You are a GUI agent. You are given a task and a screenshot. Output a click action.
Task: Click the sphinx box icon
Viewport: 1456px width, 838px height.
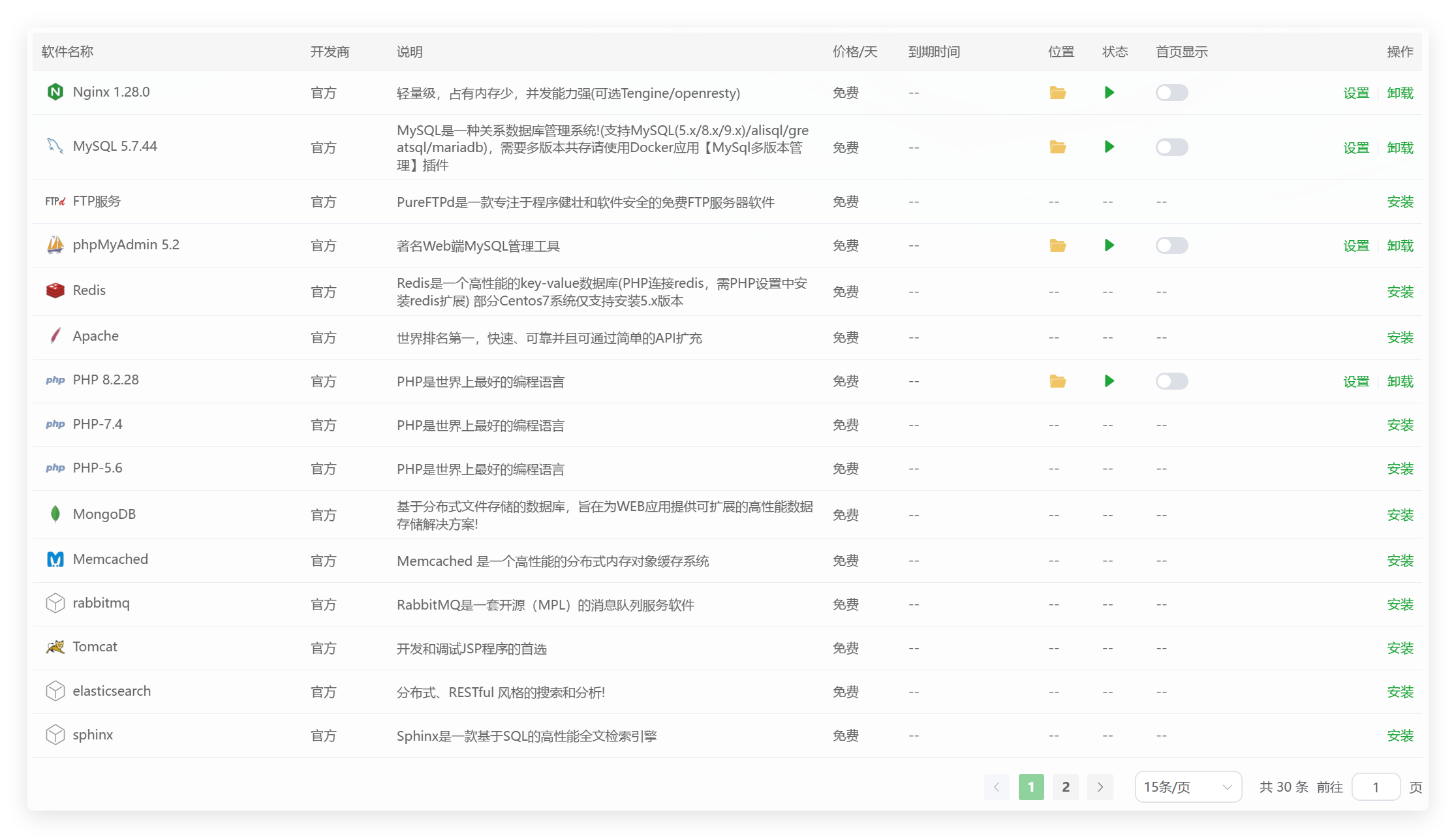point(55,735)
